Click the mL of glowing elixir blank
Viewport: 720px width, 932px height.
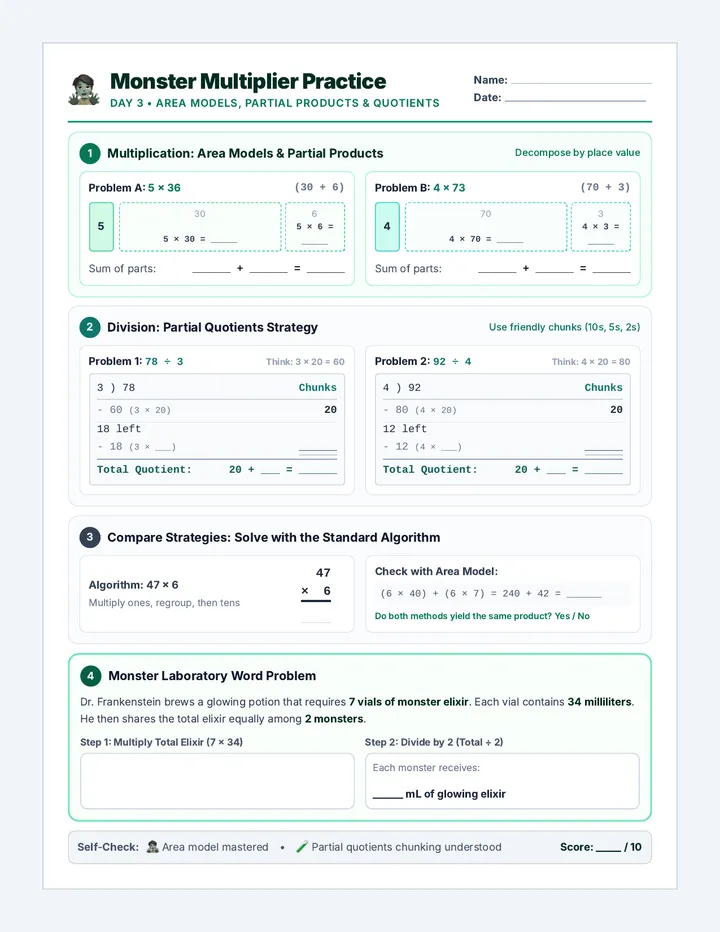click(x=388, y=796)
